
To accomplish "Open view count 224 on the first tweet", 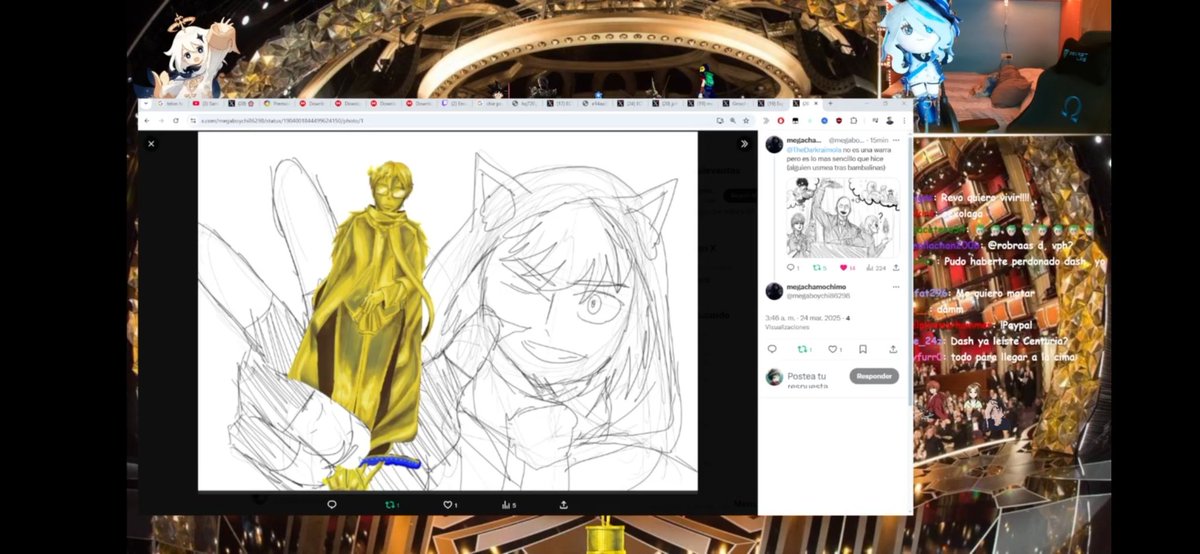I will click(x=875, y=267).
